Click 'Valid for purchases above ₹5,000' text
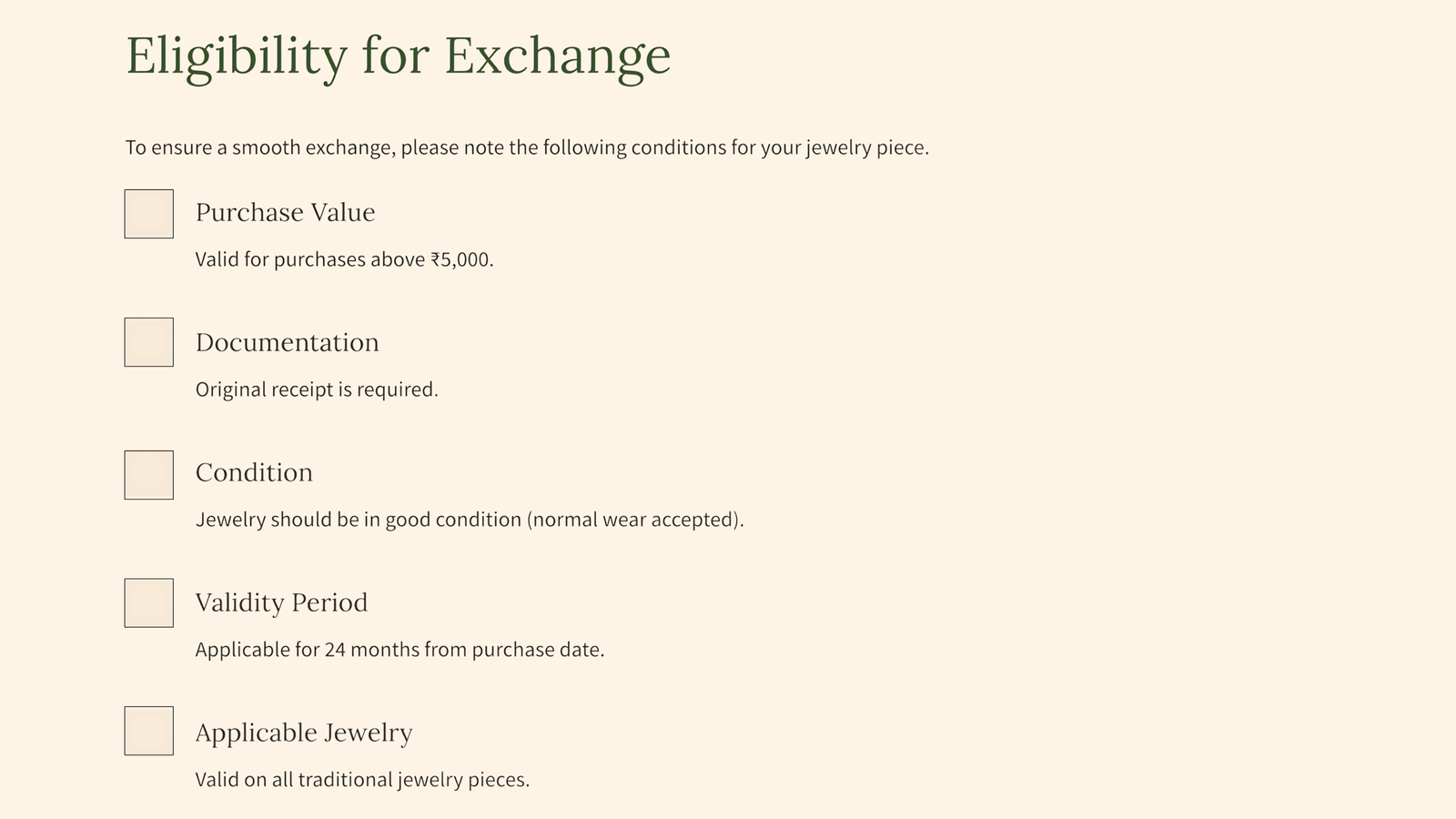1456x819 pixels. pyautogui.click(x=344, y=259)
